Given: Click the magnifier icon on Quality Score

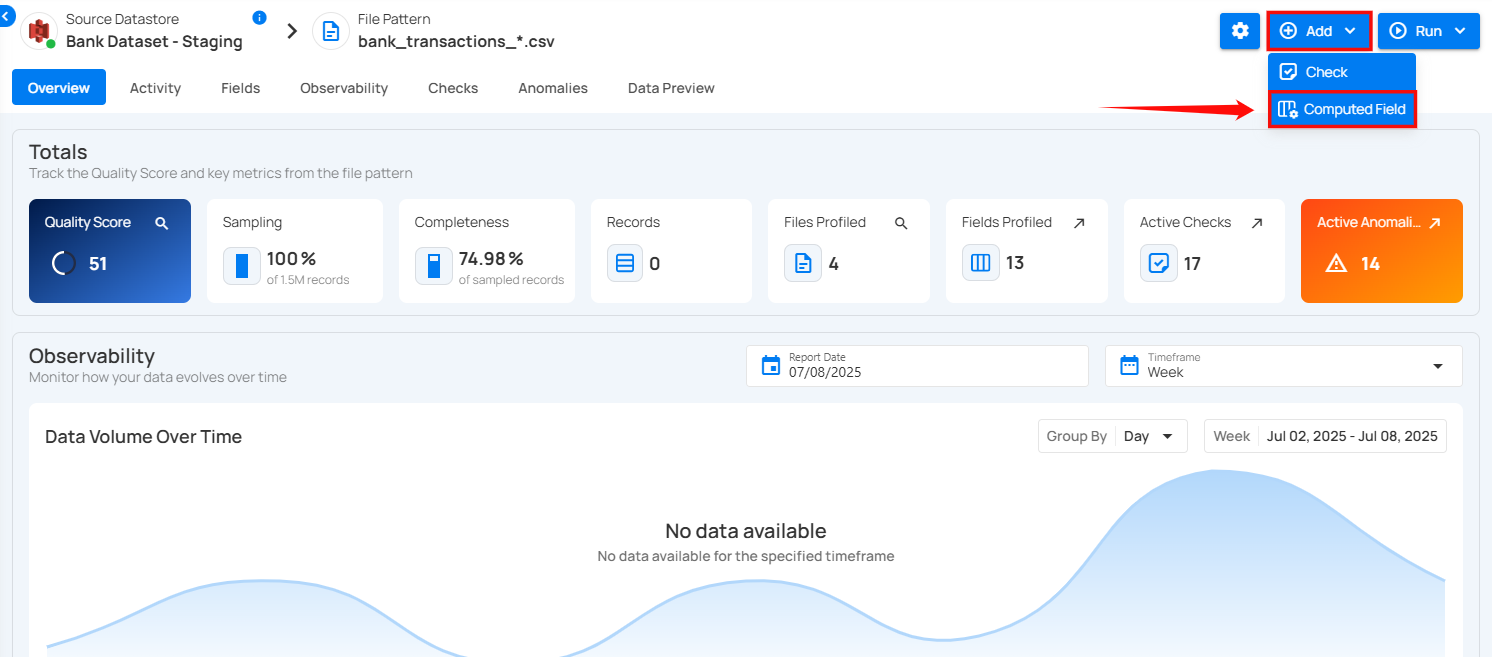Looking at the screenshot, I should (162, 223).
